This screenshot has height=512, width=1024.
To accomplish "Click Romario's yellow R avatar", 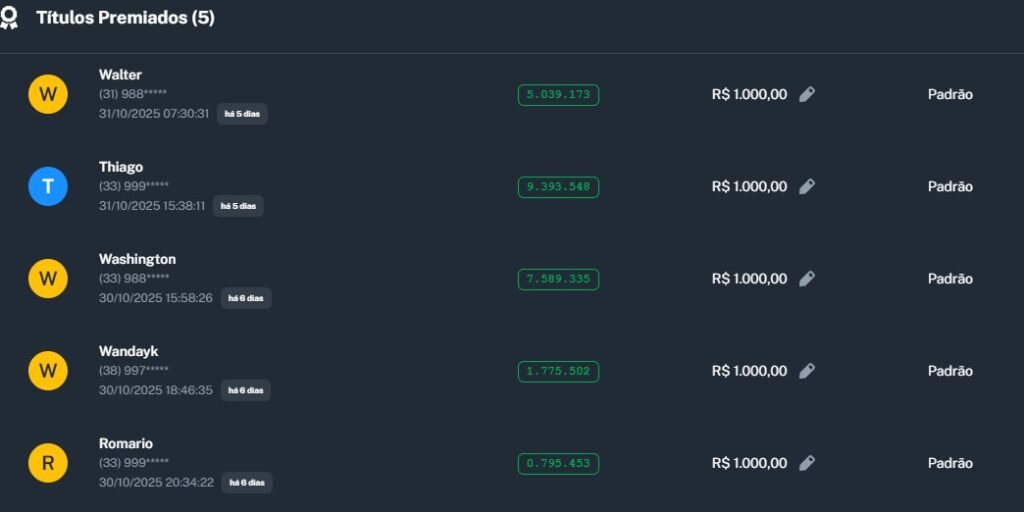I will pos(47,463).
